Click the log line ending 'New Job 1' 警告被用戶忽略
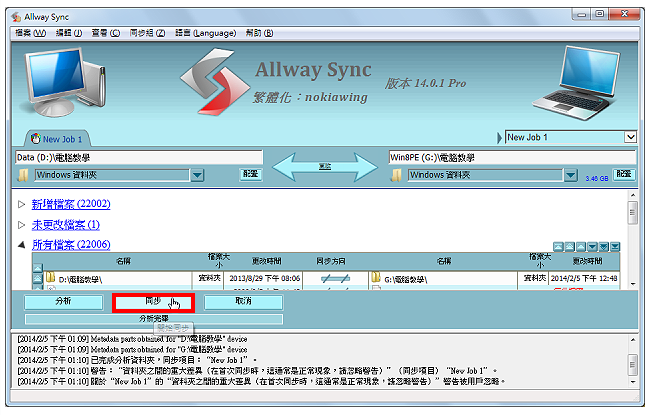Screen dimensions: 655x415 coord(261,382)
